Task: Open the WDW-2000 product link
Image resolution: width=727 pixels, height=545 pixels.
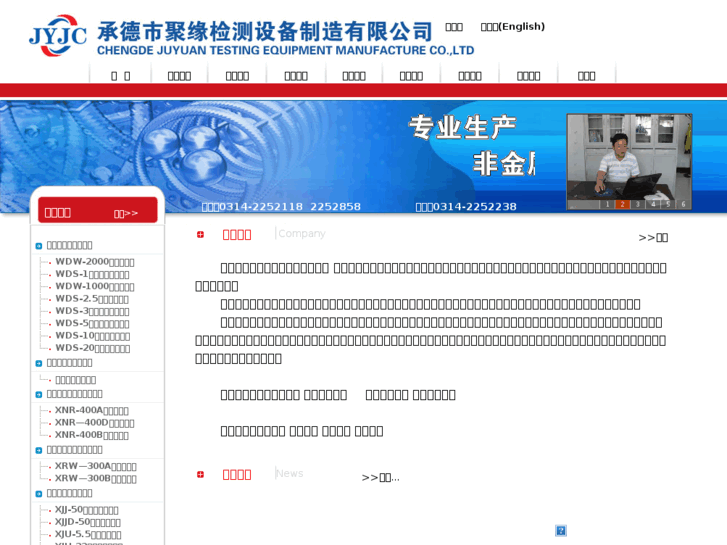Action: click(95, 262)
